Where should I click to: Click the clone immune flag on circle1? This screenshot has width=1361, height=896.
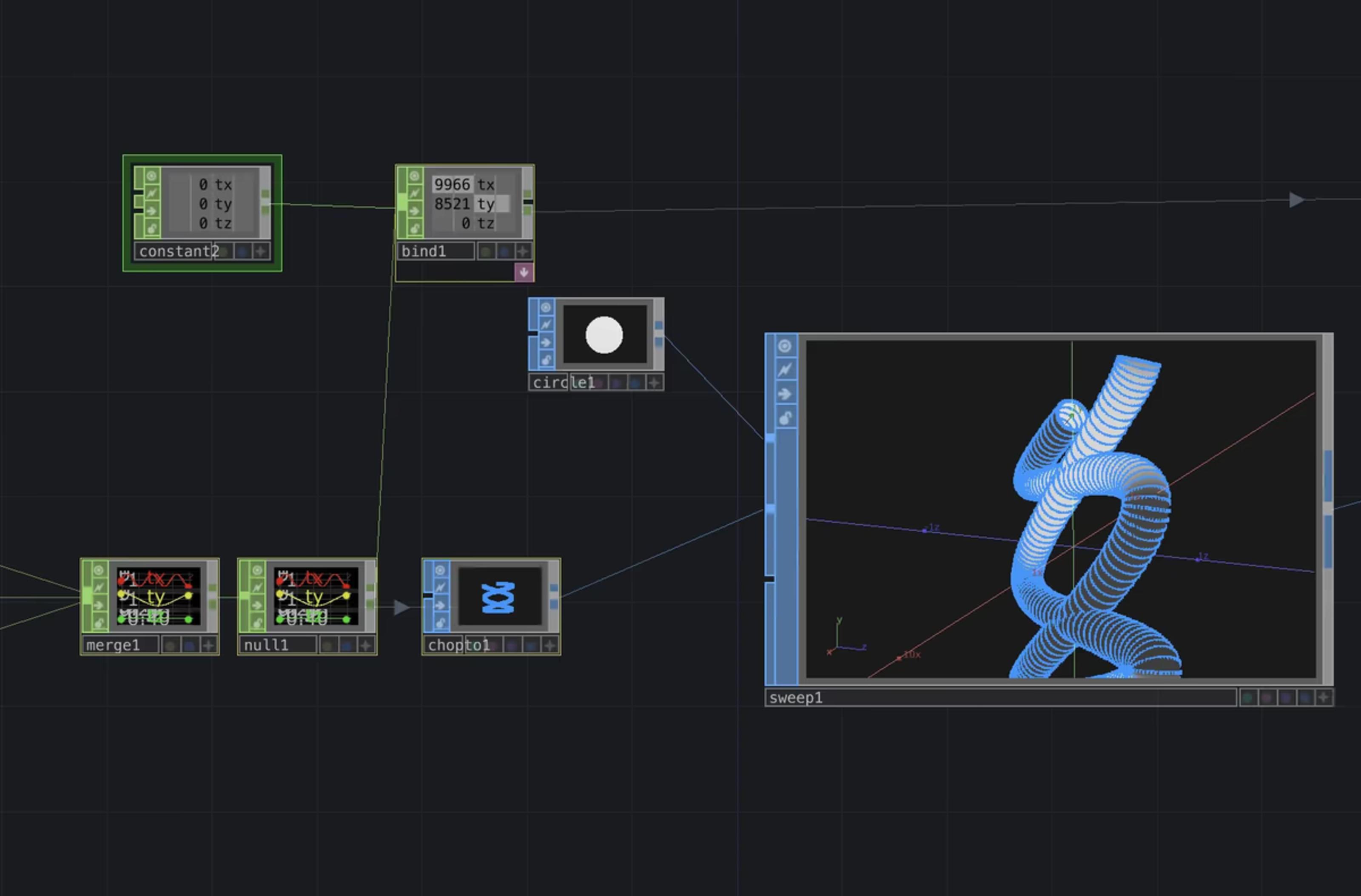[546, 325]
